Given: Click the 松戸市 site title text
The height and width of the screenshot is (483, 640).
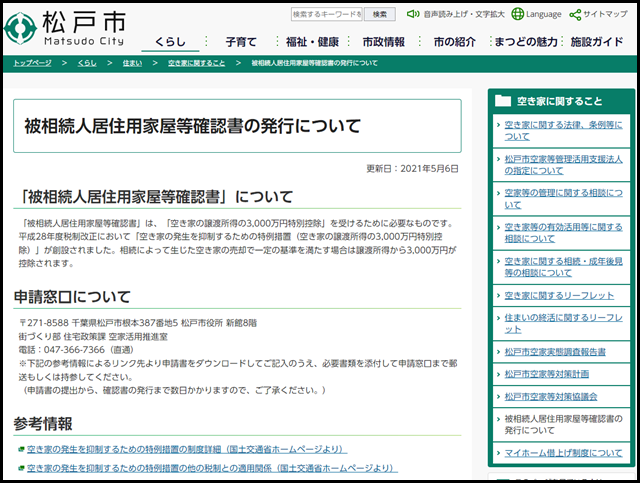Looking at the screenshot, I should (x=84, y=22).
